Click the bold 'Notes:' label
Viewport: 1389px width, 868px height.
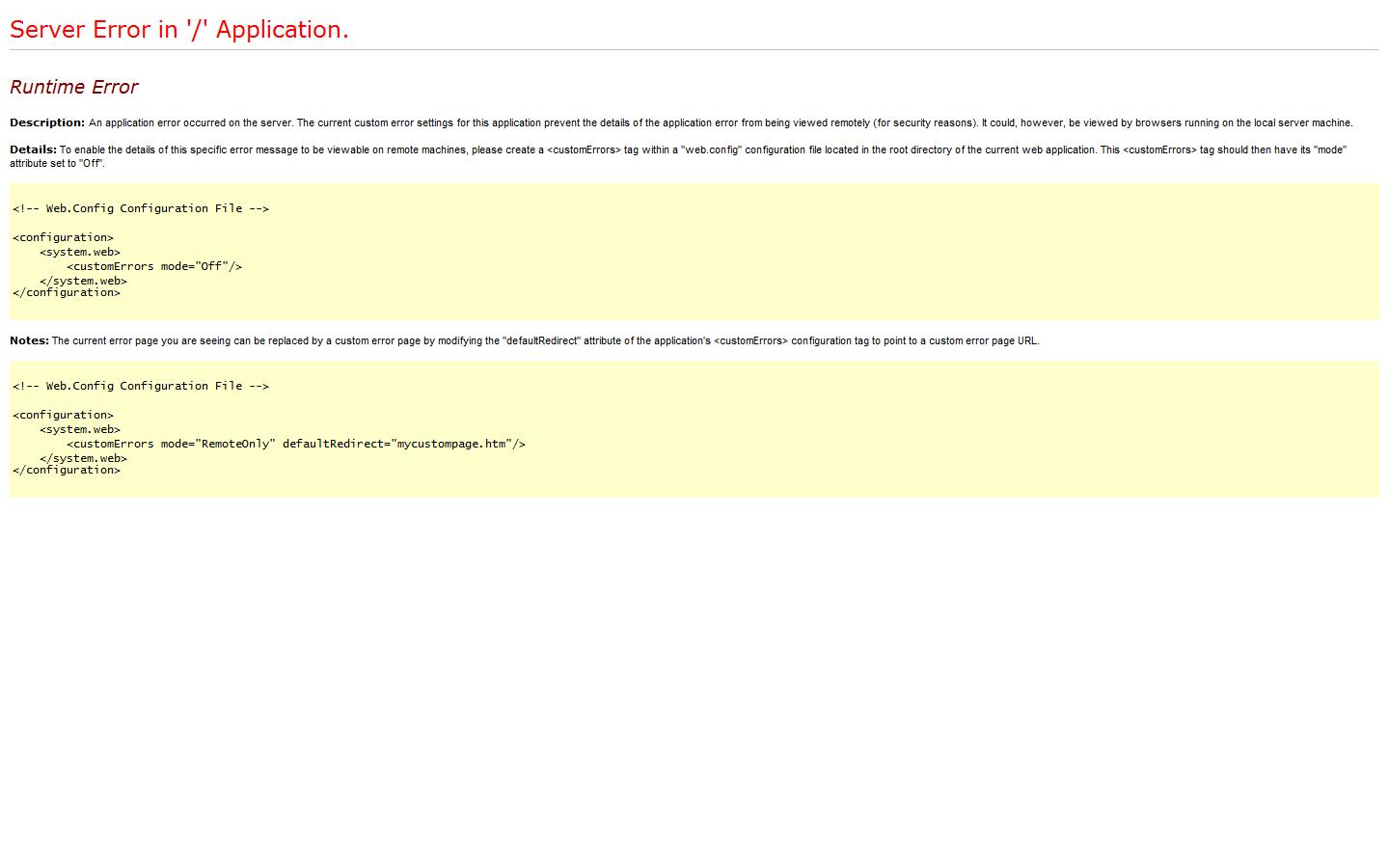pyautogui.click(x=29, y=340)
